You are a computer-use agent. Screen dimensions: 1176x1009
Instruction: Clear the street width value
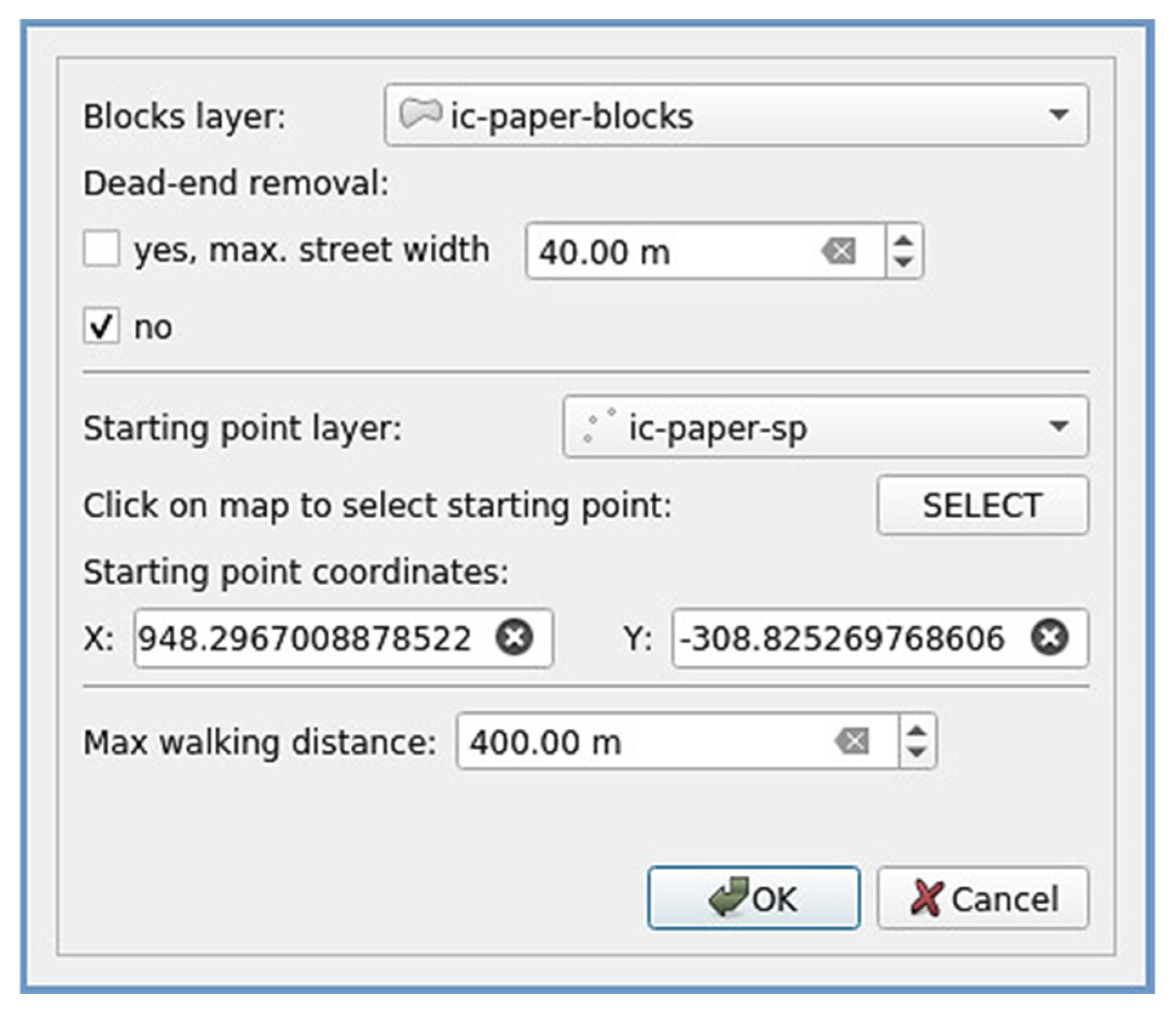click(x=838, y=251)
